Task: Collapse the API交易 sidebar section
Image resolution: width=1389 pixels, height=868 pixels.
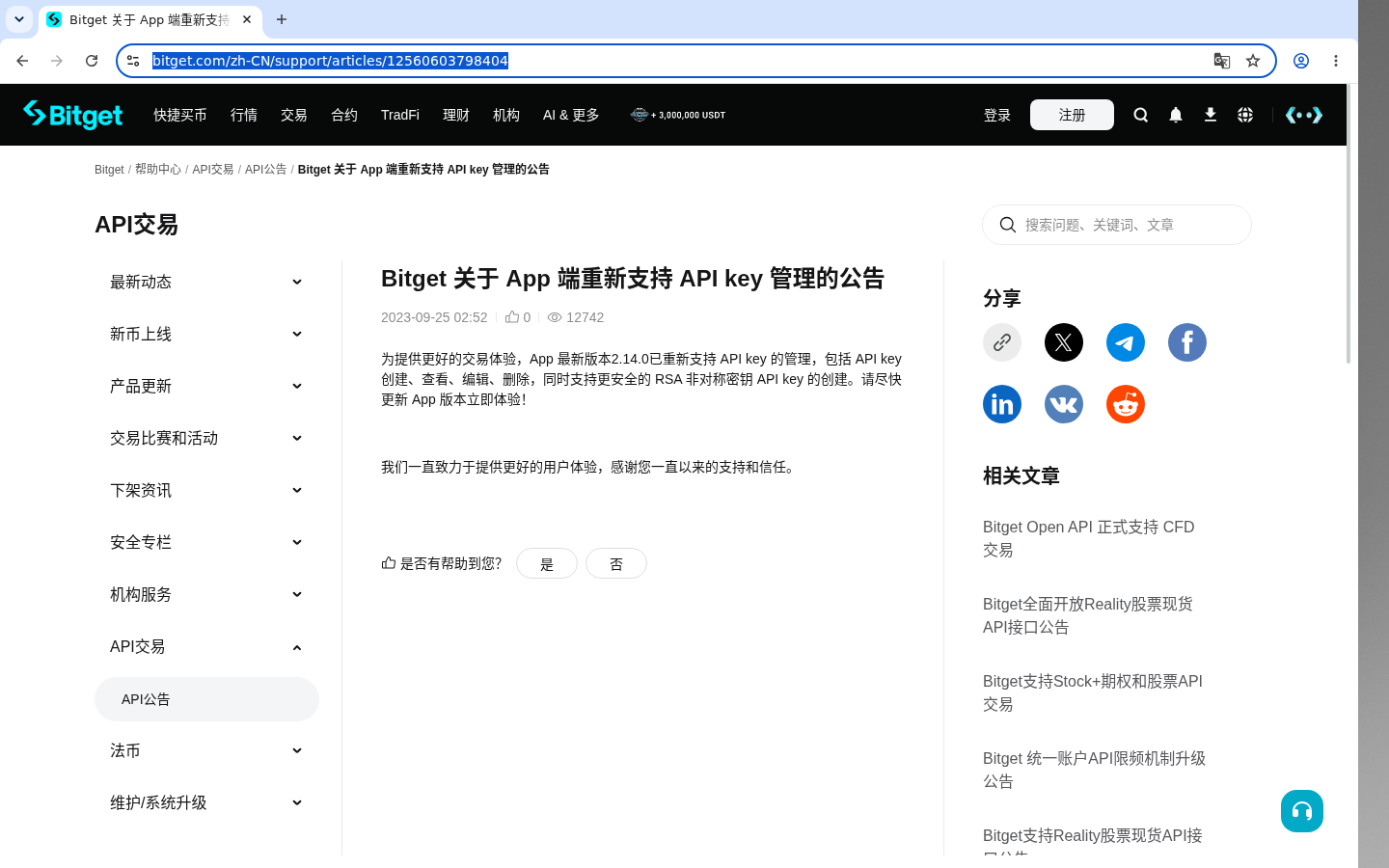Action: point(206,646)
